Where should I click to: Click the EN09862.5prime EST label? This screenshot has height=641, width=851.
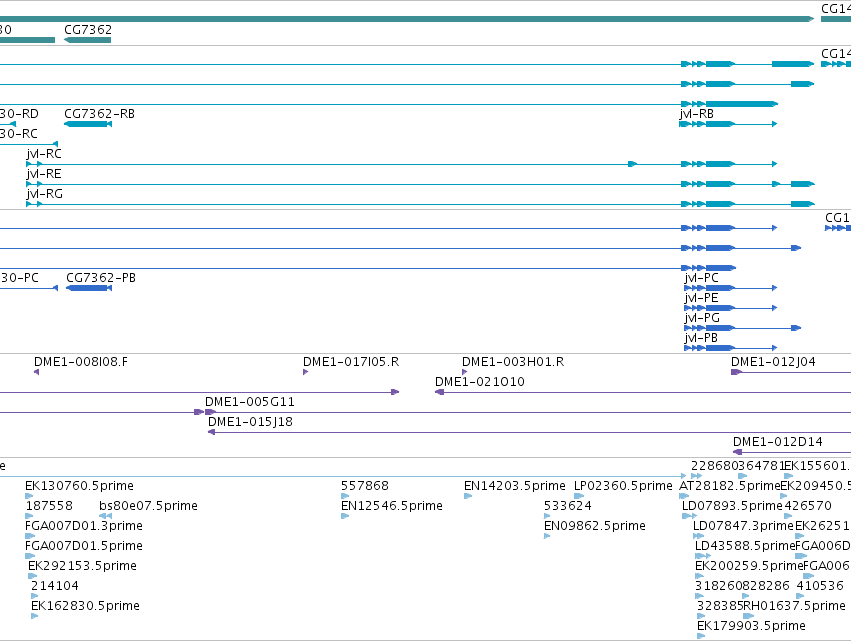(x=595, y=526)
